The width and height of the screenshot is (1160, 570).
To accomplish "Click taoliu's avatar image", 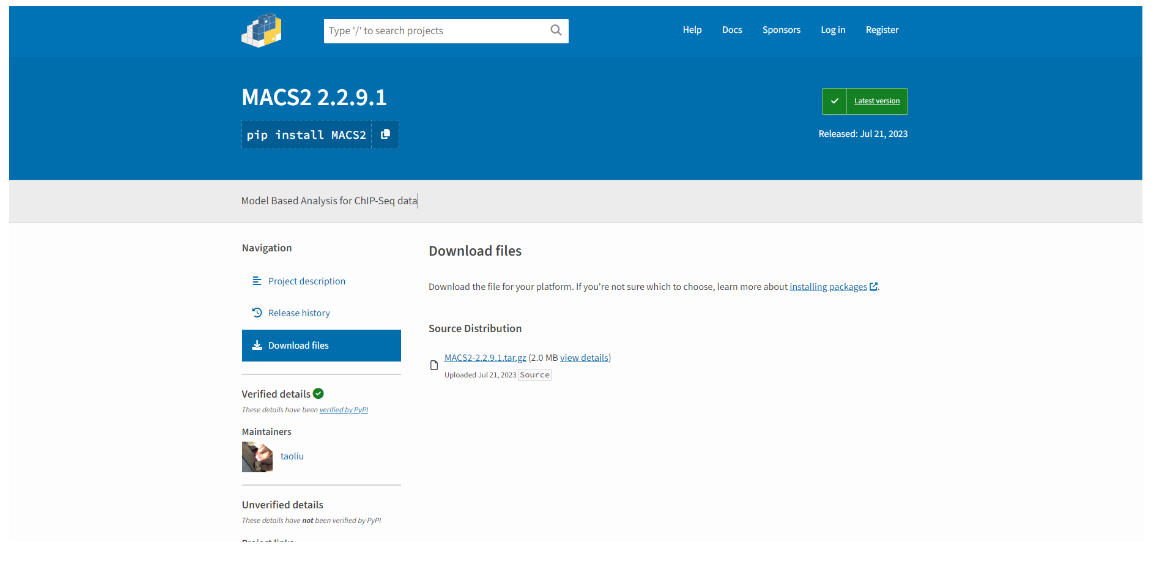I will (257, 457).
